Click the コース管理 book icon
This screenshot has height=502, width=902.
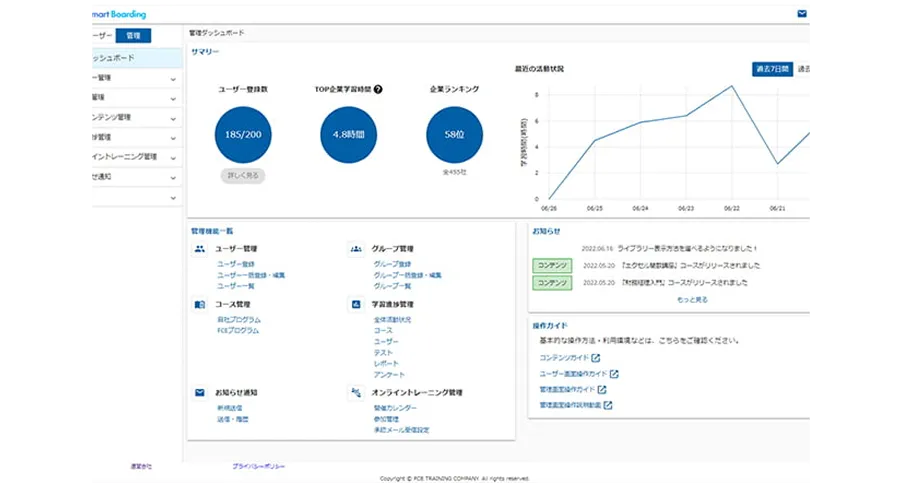(x=200, y=304)
